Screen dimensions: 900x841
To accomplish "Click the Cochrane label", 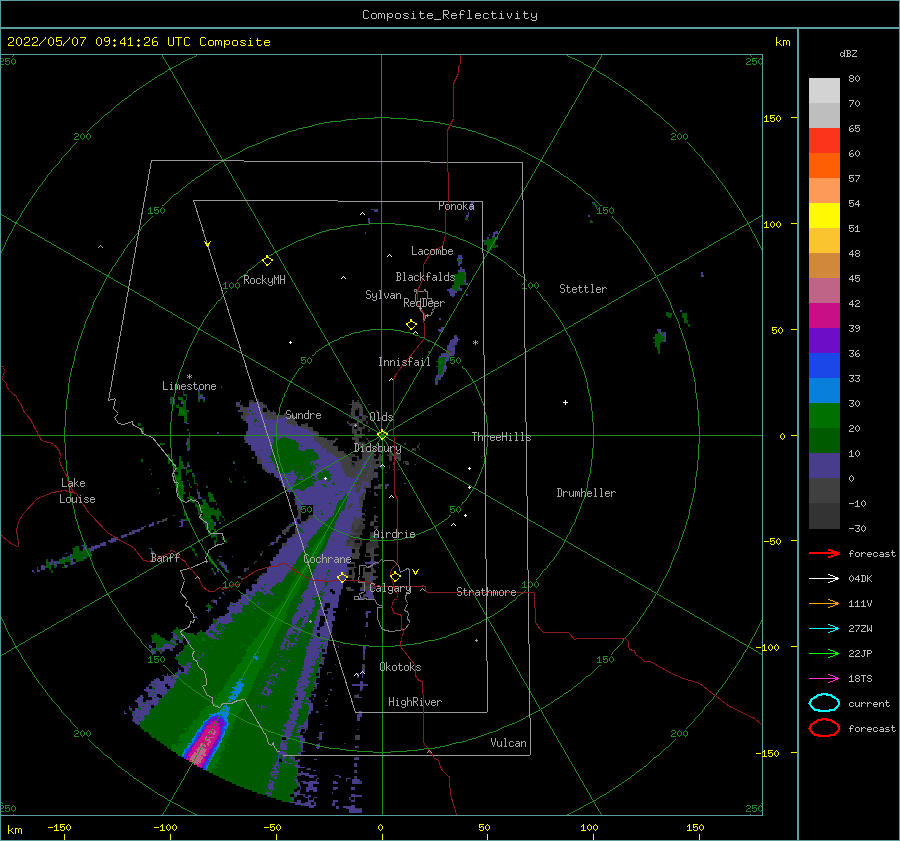I will tap(327, 559).
